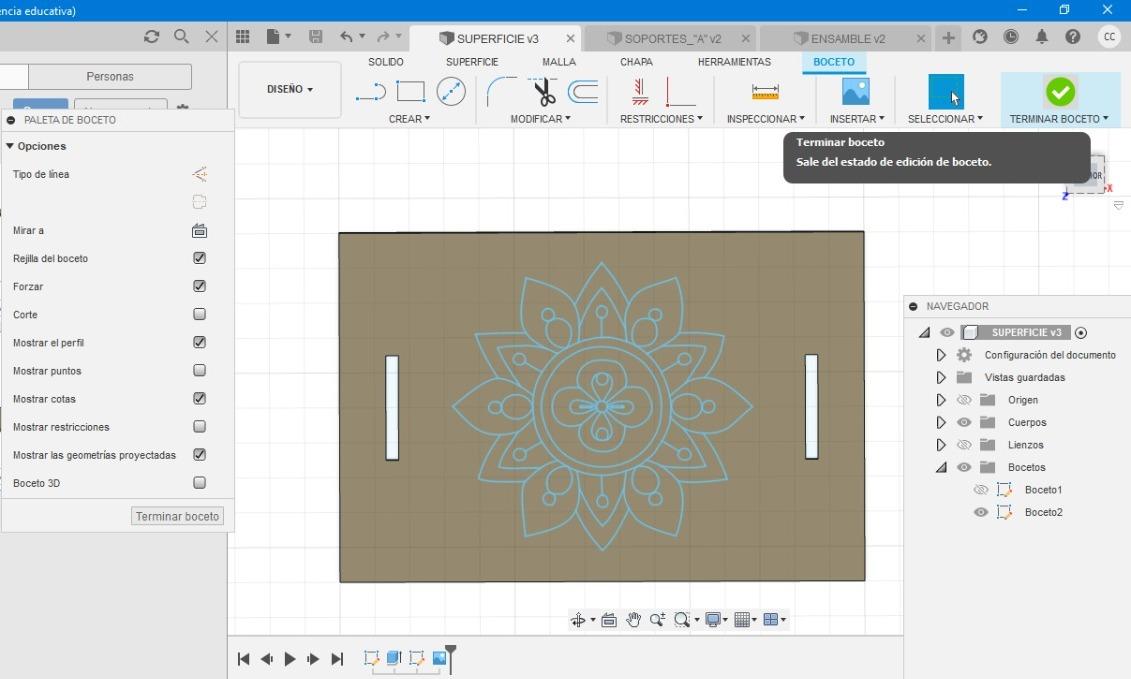Click the Select tool icon

(x=946, y=92)
